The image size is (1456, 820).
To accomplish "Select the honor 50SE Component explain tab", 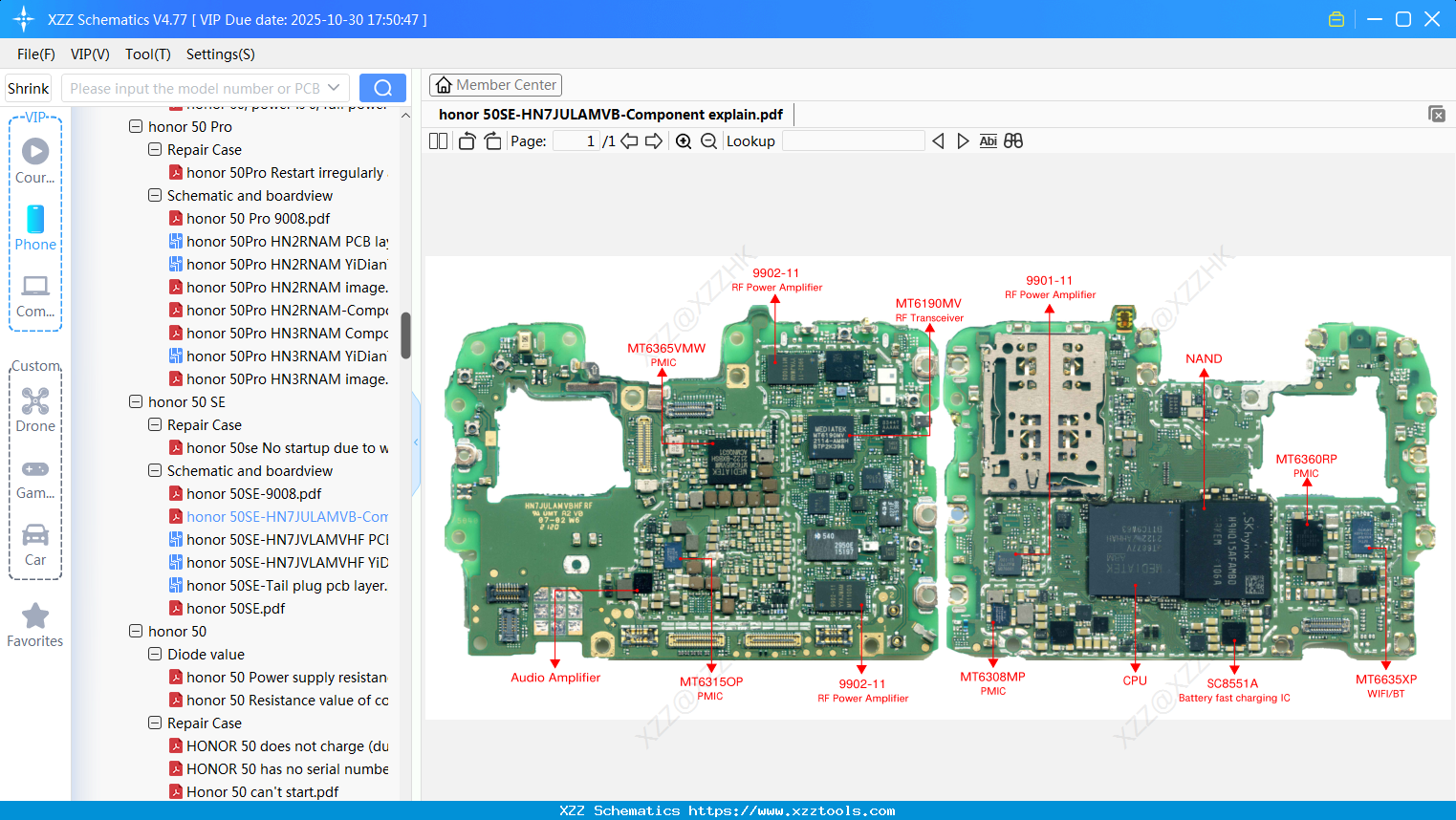I will pos(611,115).
